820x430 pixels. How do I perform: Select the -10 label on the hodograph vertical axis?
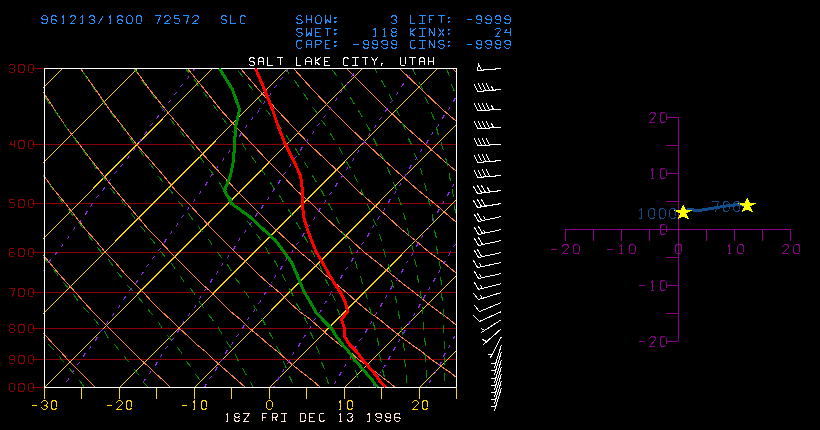pos(653,286)
